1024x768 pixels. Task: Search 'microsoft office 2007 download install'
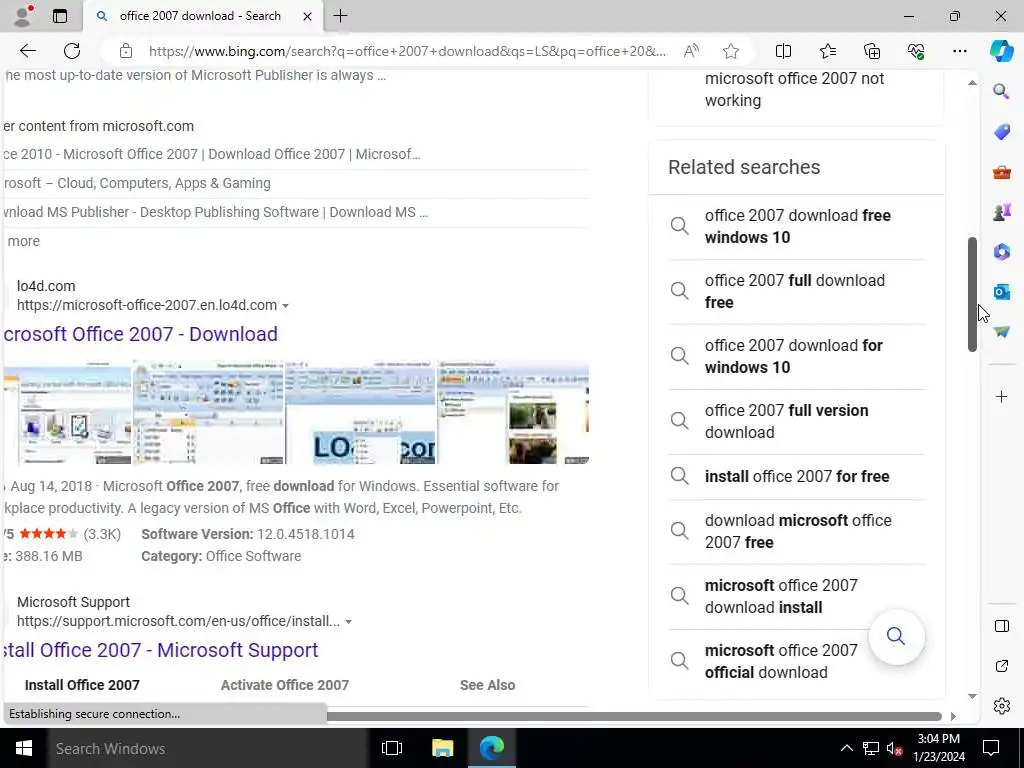797,596
